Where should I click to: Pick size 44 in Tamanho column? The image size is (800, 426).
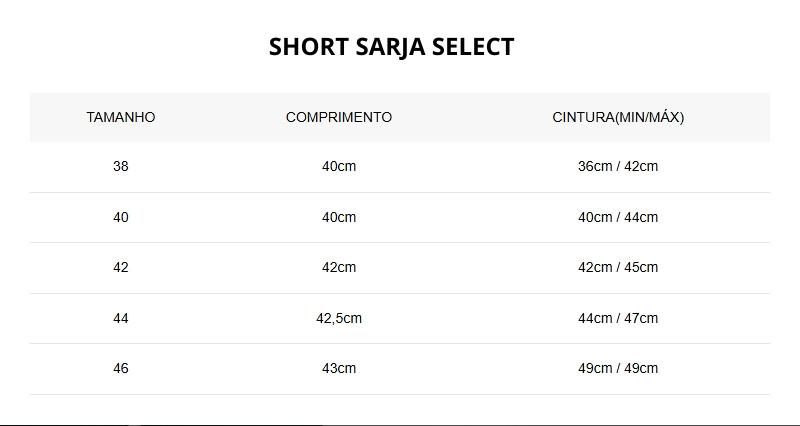(121, 318)
